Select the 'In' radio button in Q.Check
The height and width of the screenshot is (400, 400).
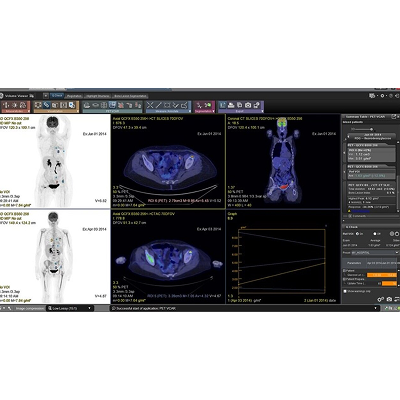(357, 234)
